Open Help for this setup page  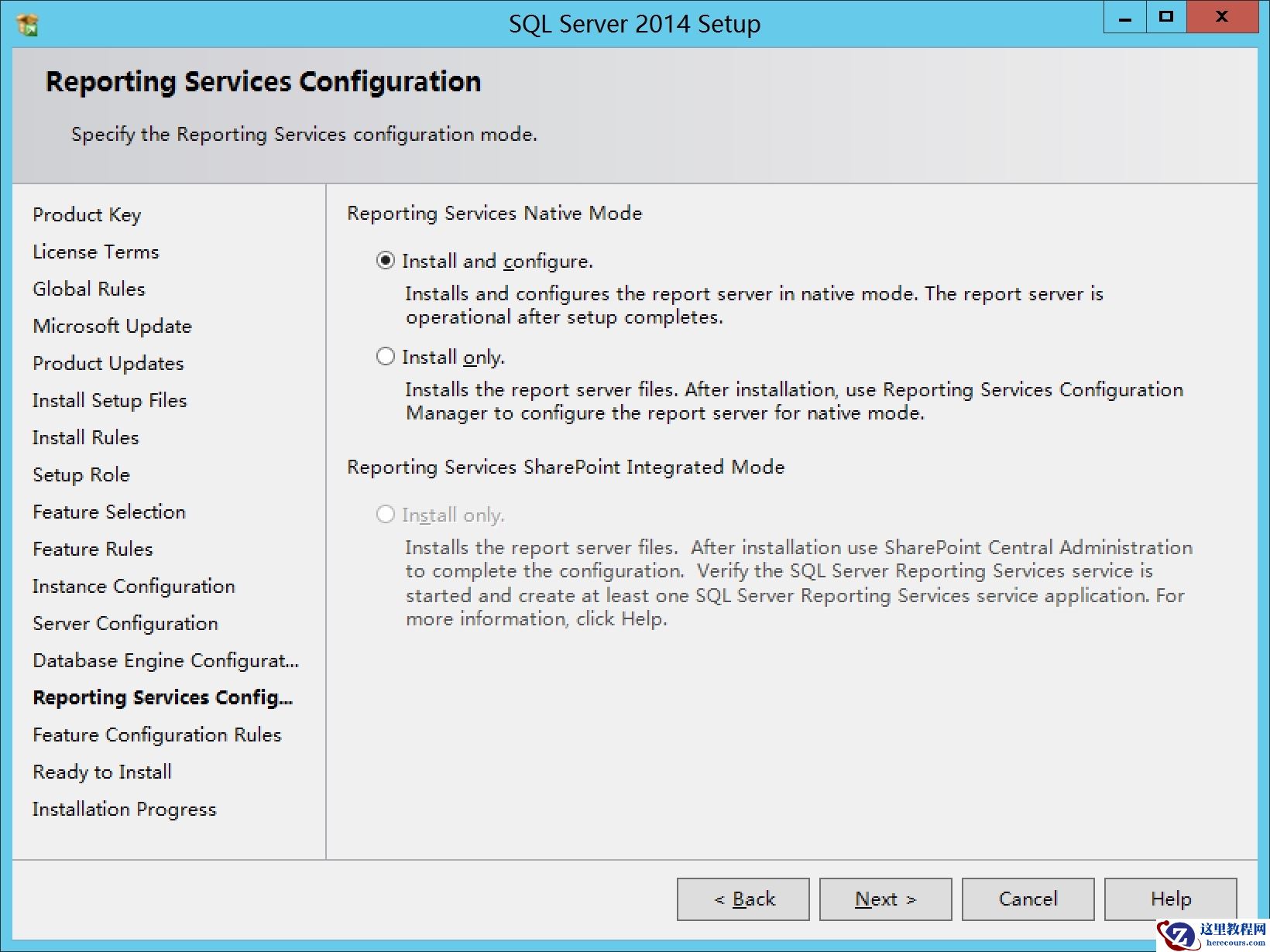pyautogui.click(x=1170, y=899)
